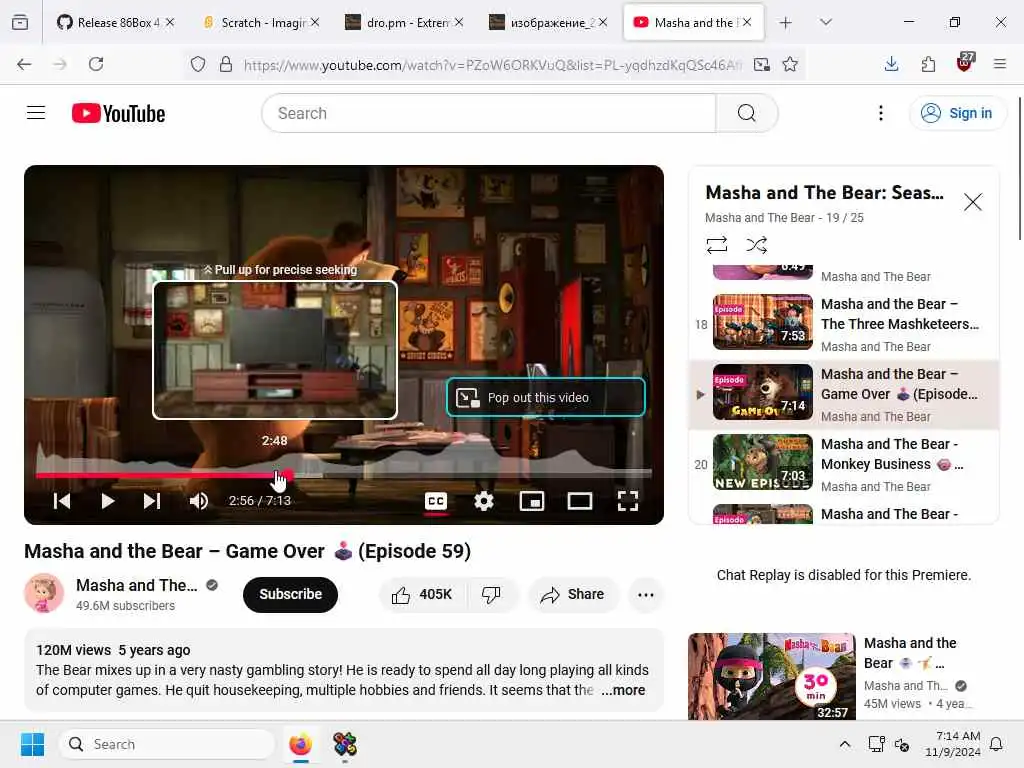Screen dimensions: 1024x768
Task: Click the video progress bar scrubber
Action: click(288, 474)
